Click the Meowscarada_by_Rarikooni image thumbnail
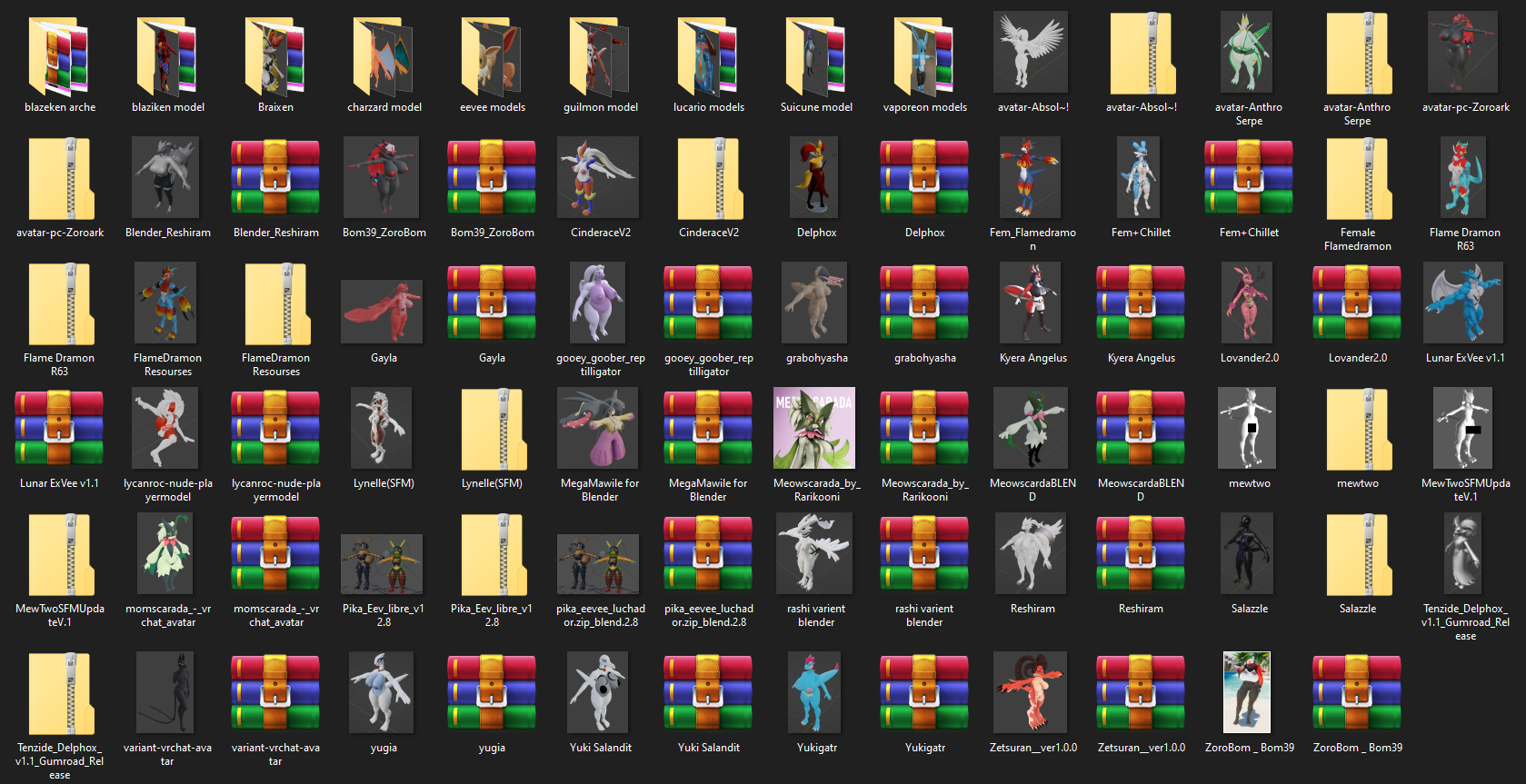 [814, 428]
